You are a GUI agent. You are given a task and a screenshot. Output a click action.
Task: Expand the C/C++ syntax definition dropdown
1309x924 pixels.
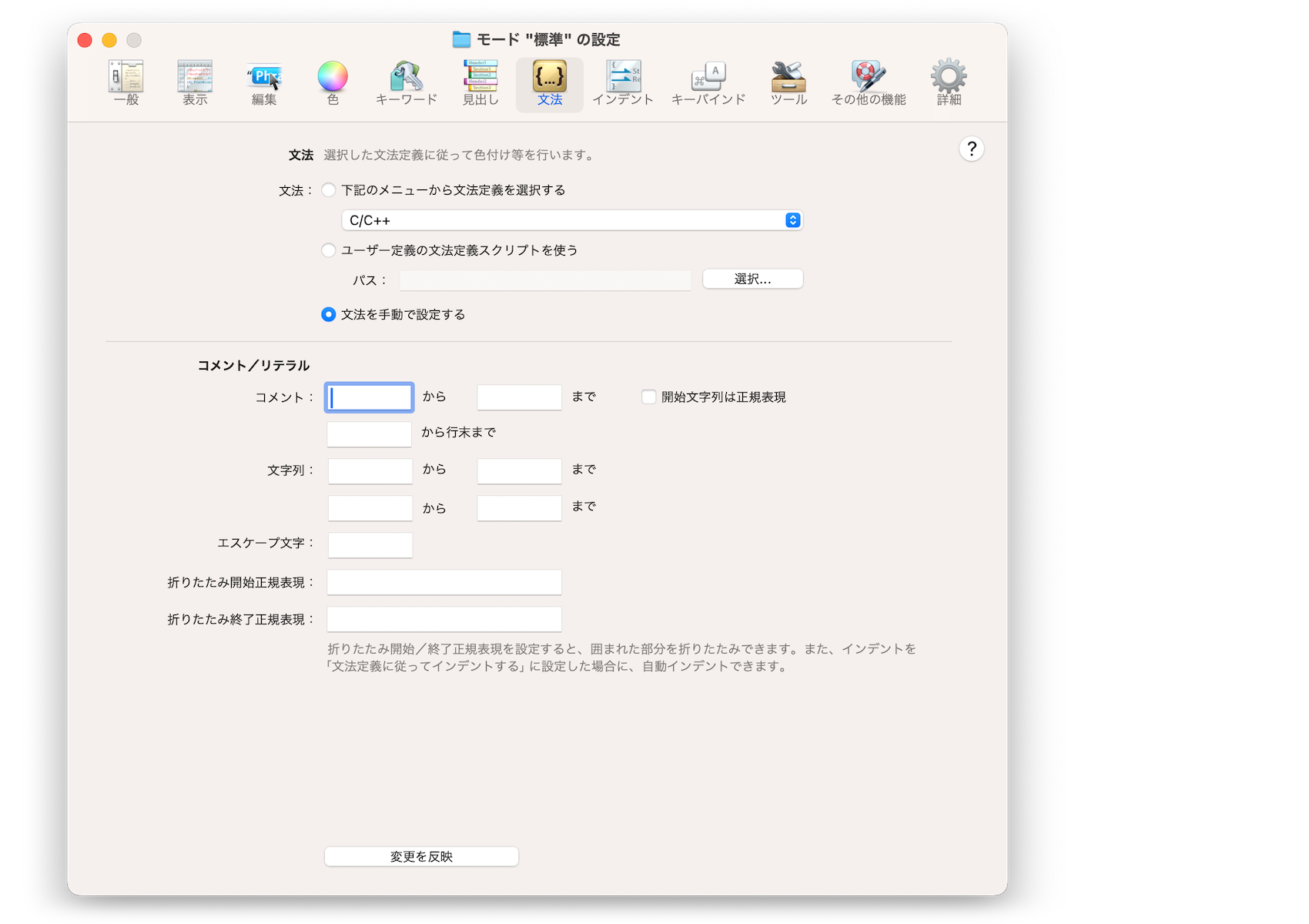(571, 220)
